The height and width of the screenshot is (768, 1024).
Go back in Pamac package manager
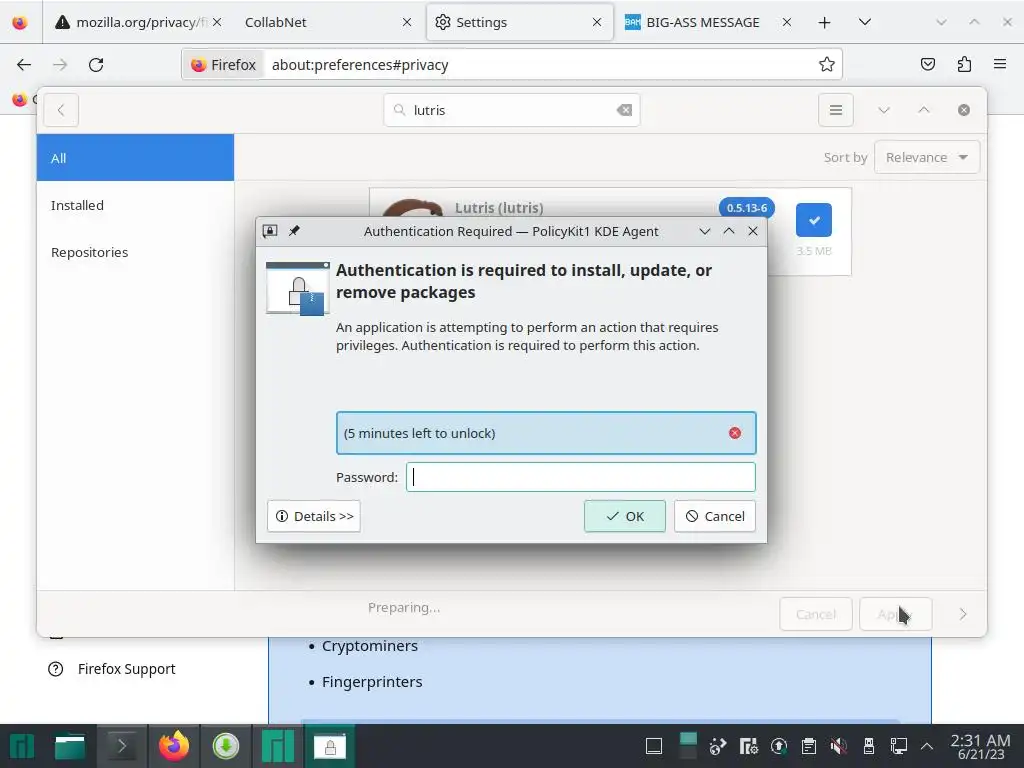[61, 110]
